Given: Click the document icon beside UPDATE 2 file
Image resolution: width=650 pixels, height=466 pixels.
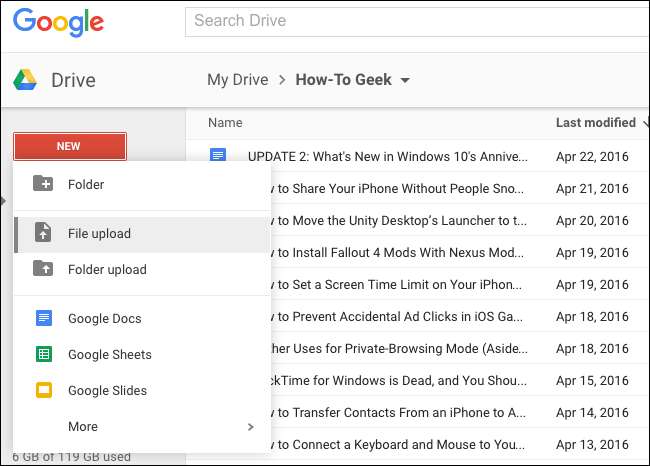Looking at the screenshot, I should tap(218, 156).
